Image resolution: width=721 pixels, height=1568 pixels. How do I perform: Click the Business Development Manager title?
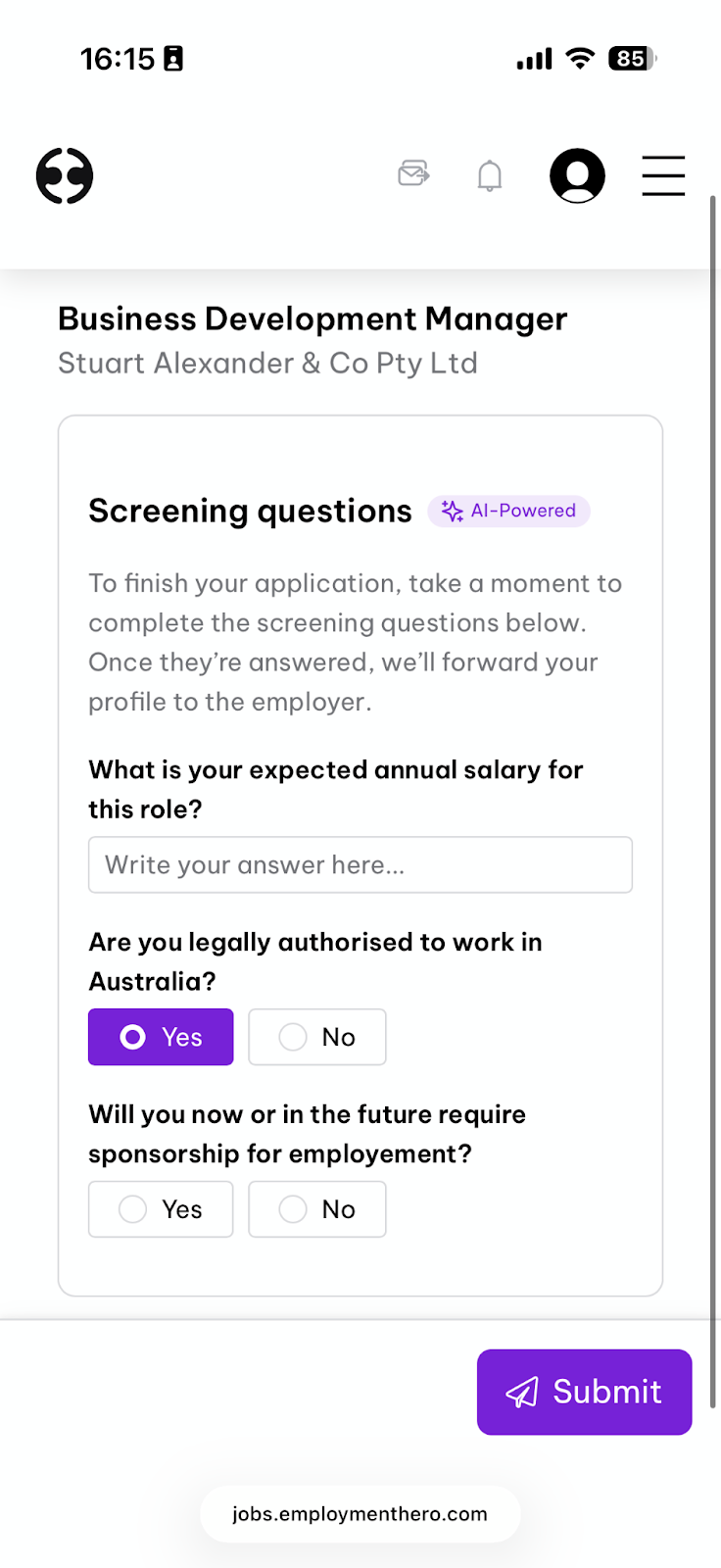312,318
